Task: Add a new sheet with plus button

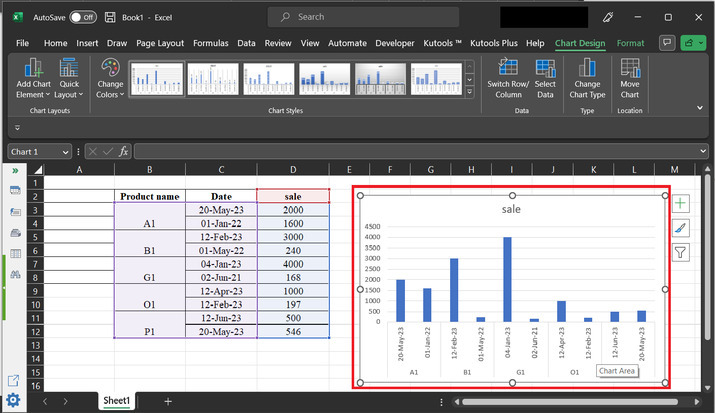Action: [167, 400]
